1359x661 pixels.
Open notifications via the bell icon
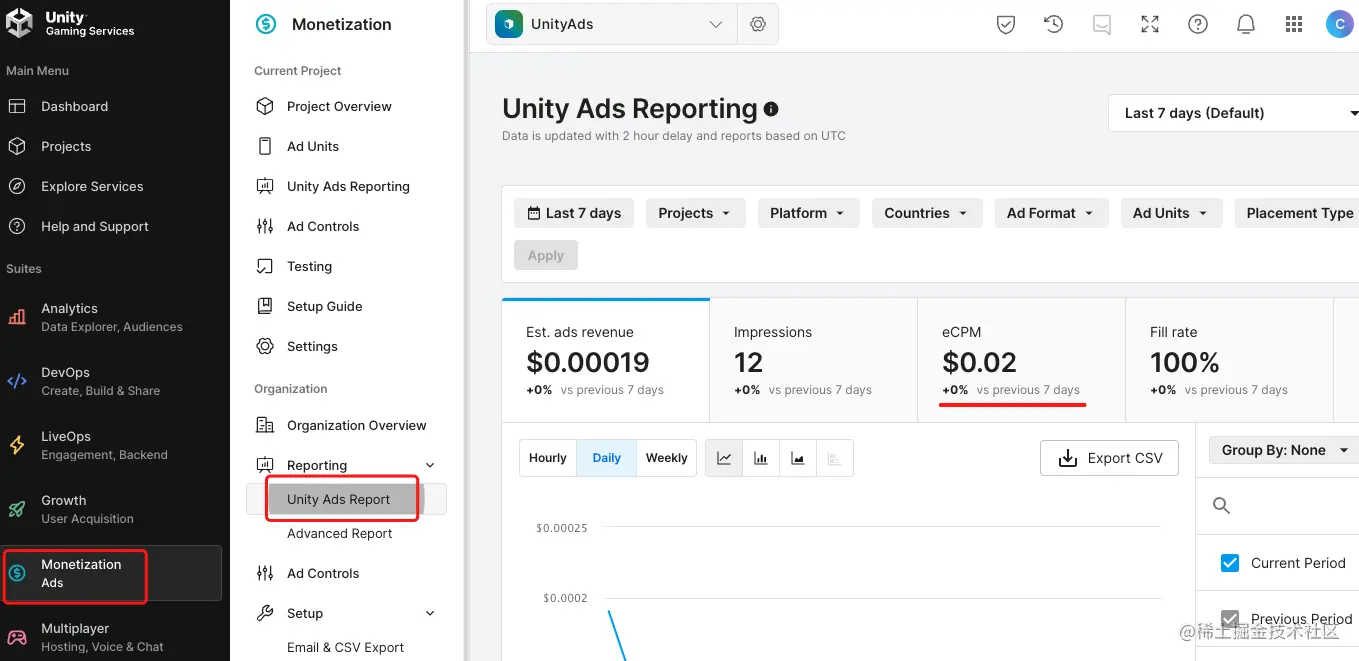point(1246,24)
